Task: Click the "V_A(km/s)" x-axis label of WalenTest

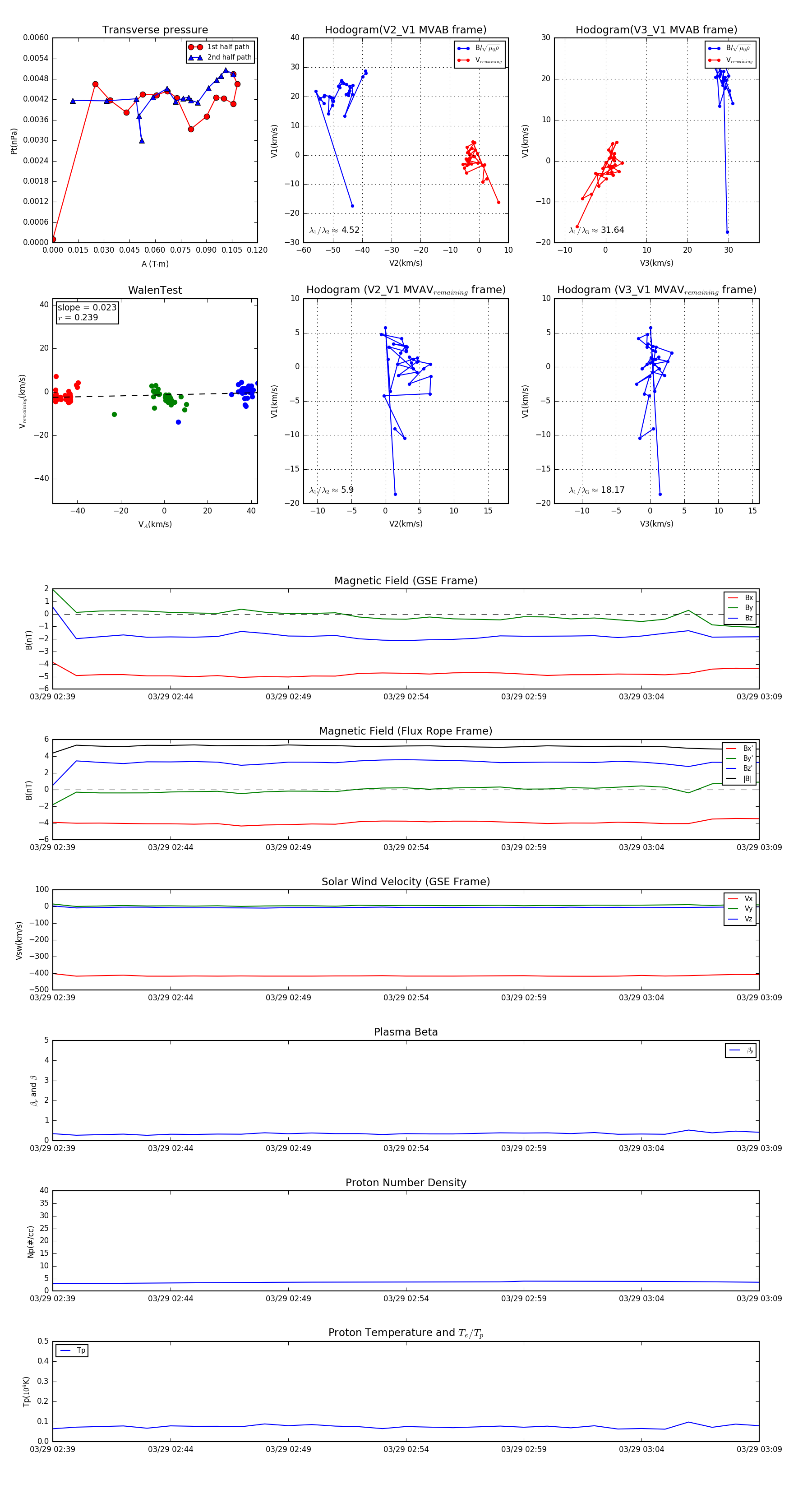Action: pyautogui.click(x=155, y=524)
